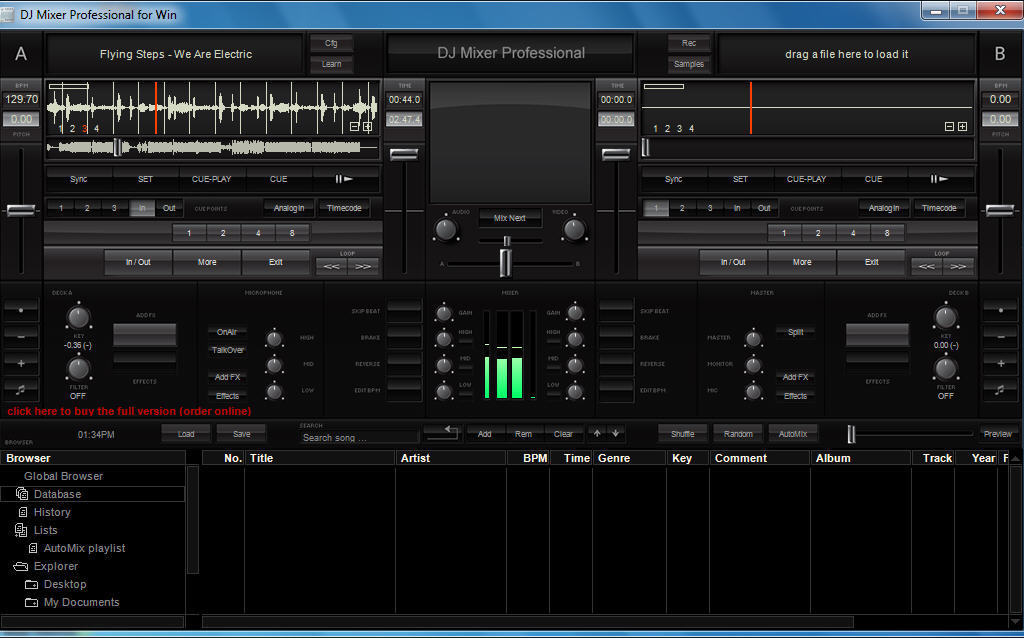Enable Timecode on deck B
Image resolution: width=1024 pixels, height=638 pixels.
(939, 208)
